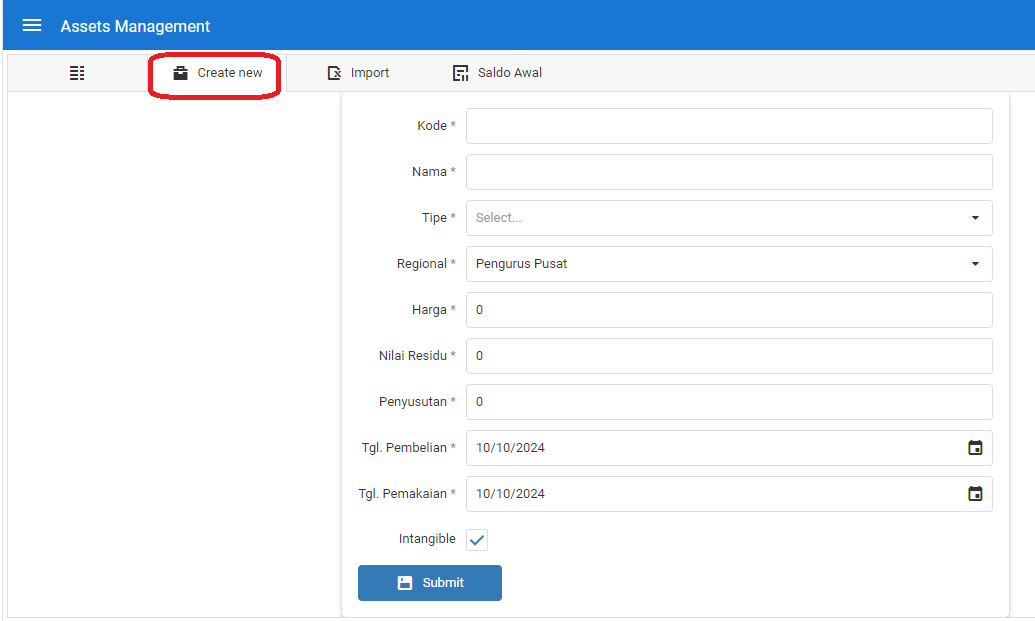Click into the Nilai Residu field

(729, 356)
